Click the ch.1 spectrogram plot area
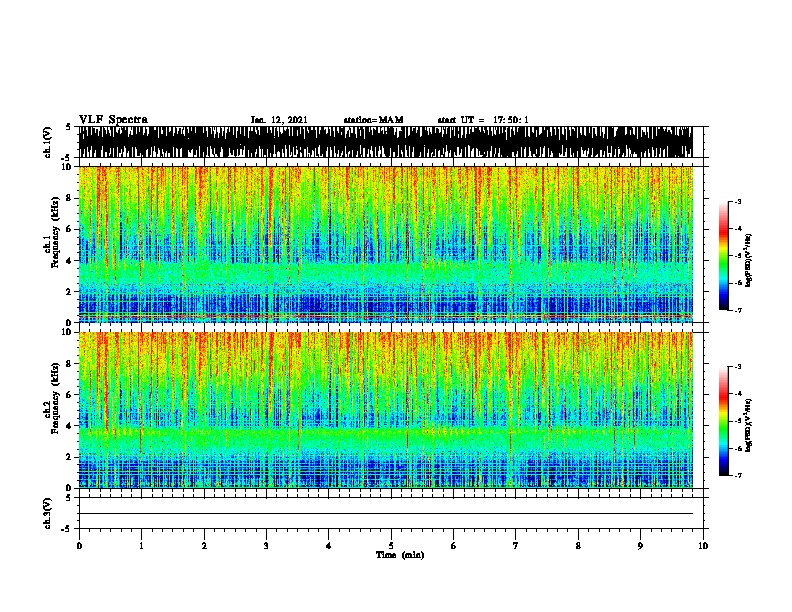This screenshot has height=612, width=792. (x=386, y=244)
